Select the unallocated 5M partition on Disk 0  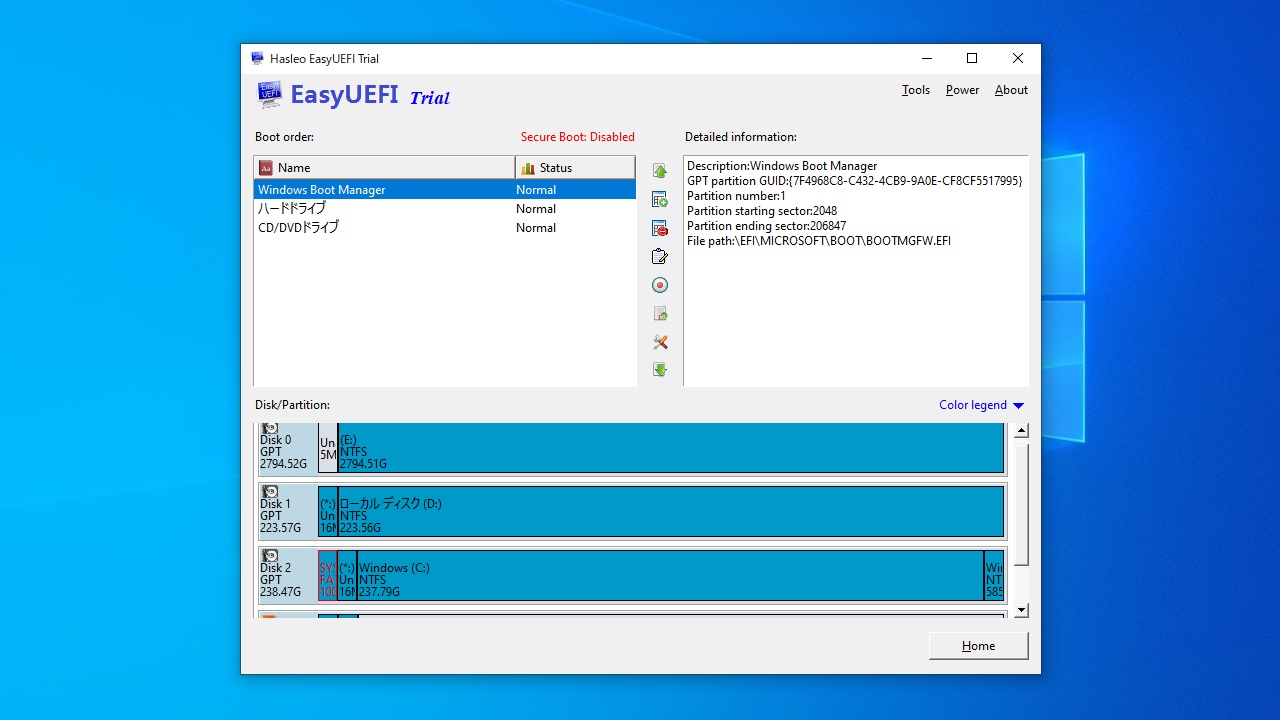tap(328, 448)
